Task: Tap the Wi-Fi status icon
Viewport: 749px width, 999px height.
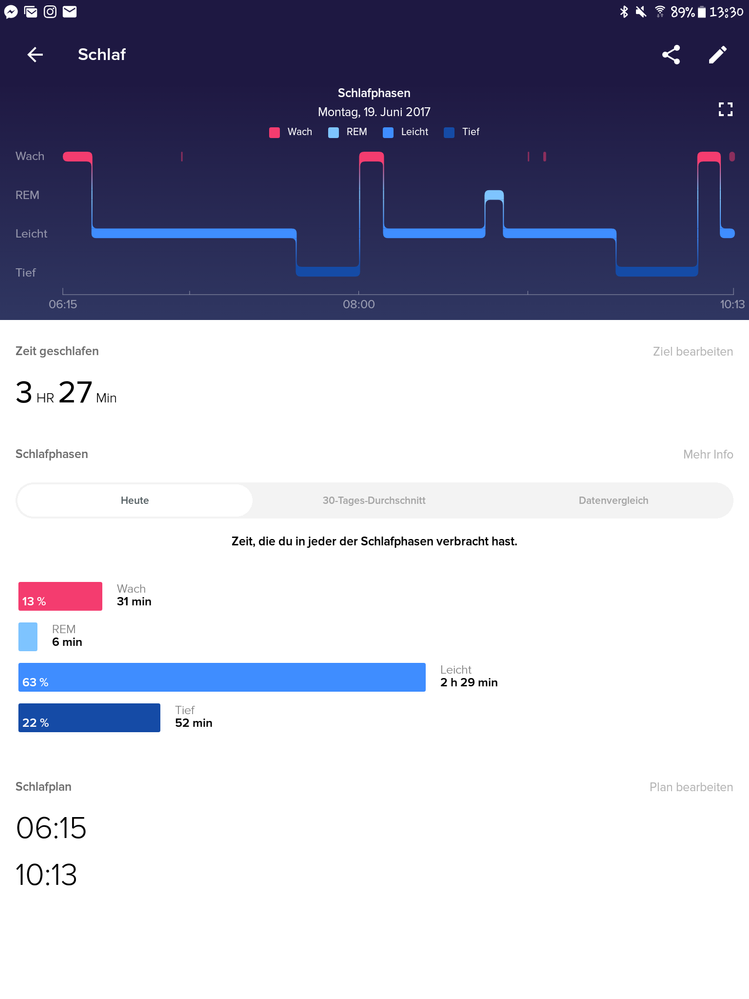Action: point(660,12)
